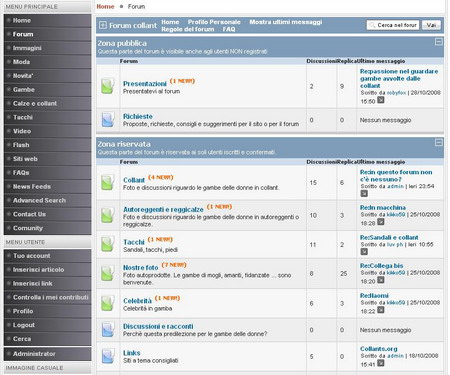
Task: Open Inserisci link in user menu
Action: [47, 283]
